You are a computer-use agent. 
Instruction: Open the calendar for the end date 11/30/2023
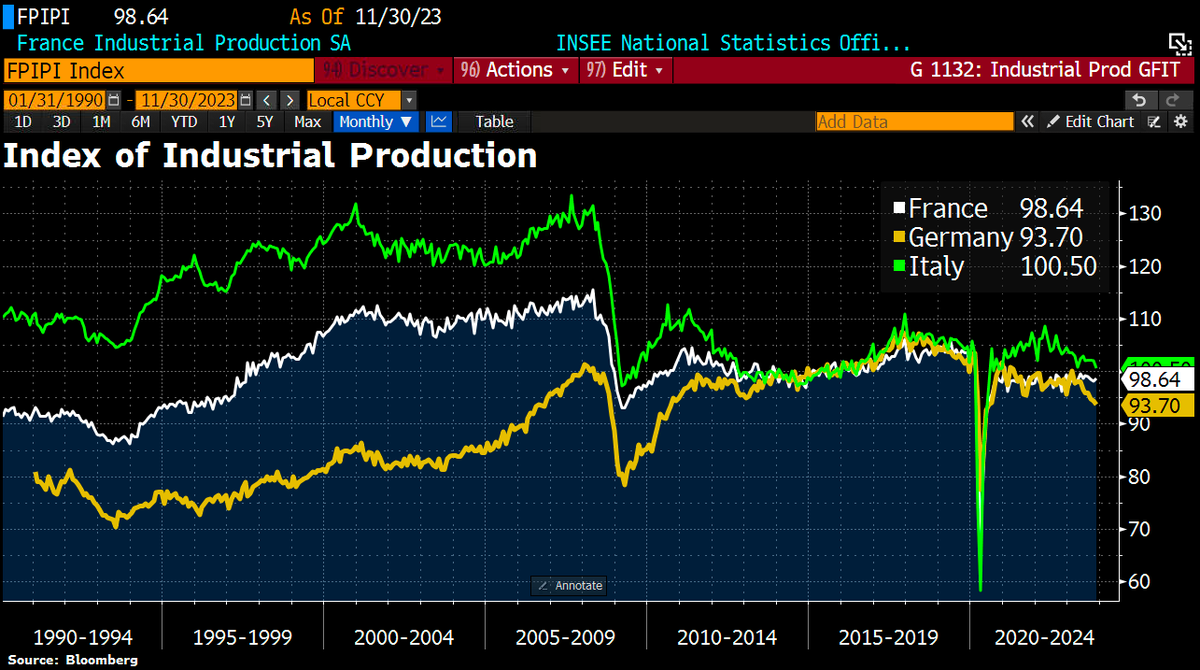243,100
